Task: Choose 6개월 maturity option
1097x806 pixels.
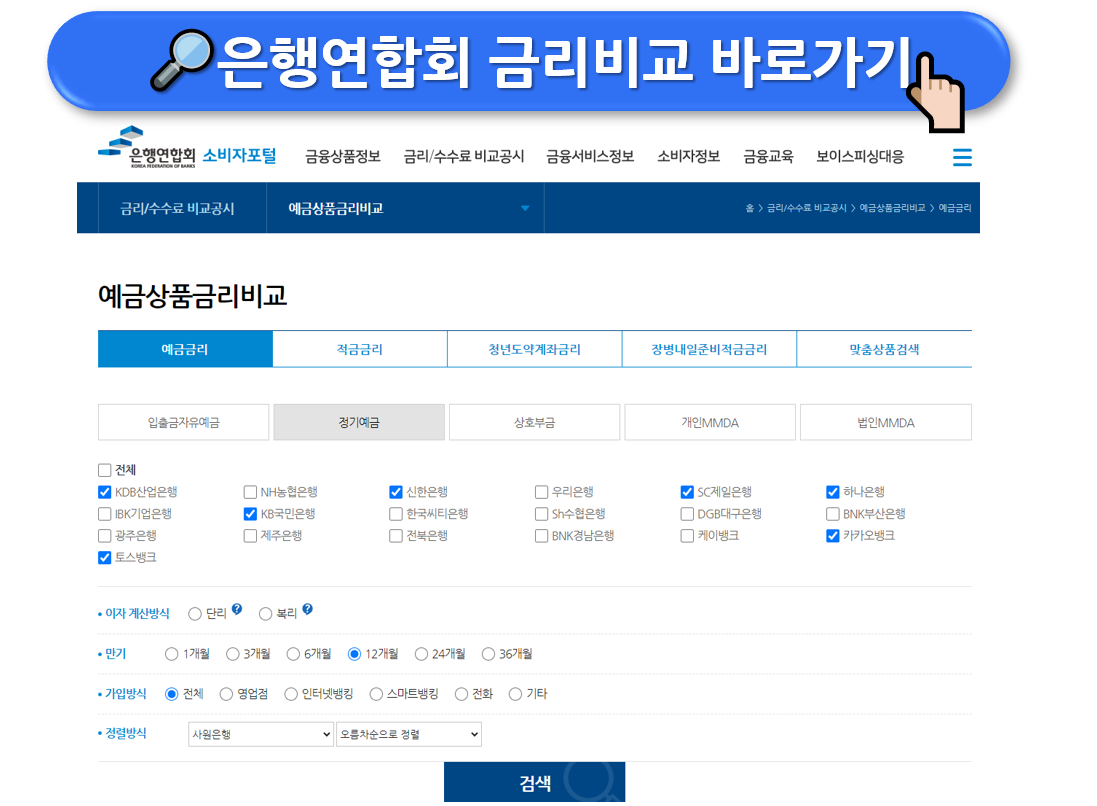Action: coord(293,654)
